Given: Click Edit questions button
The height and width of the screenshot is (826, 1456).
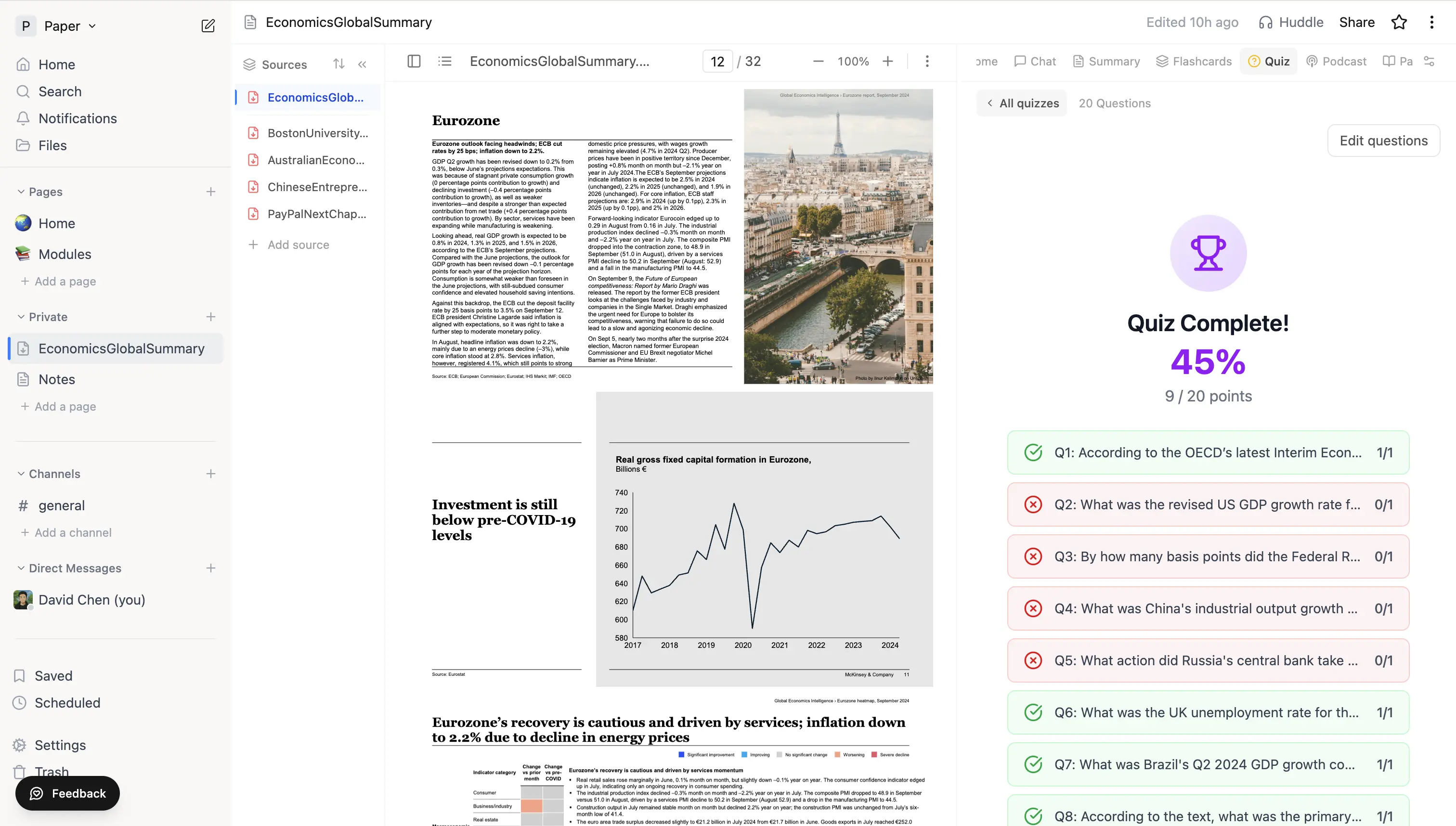Looking at the screenshot, I should tap(1383, 141).
